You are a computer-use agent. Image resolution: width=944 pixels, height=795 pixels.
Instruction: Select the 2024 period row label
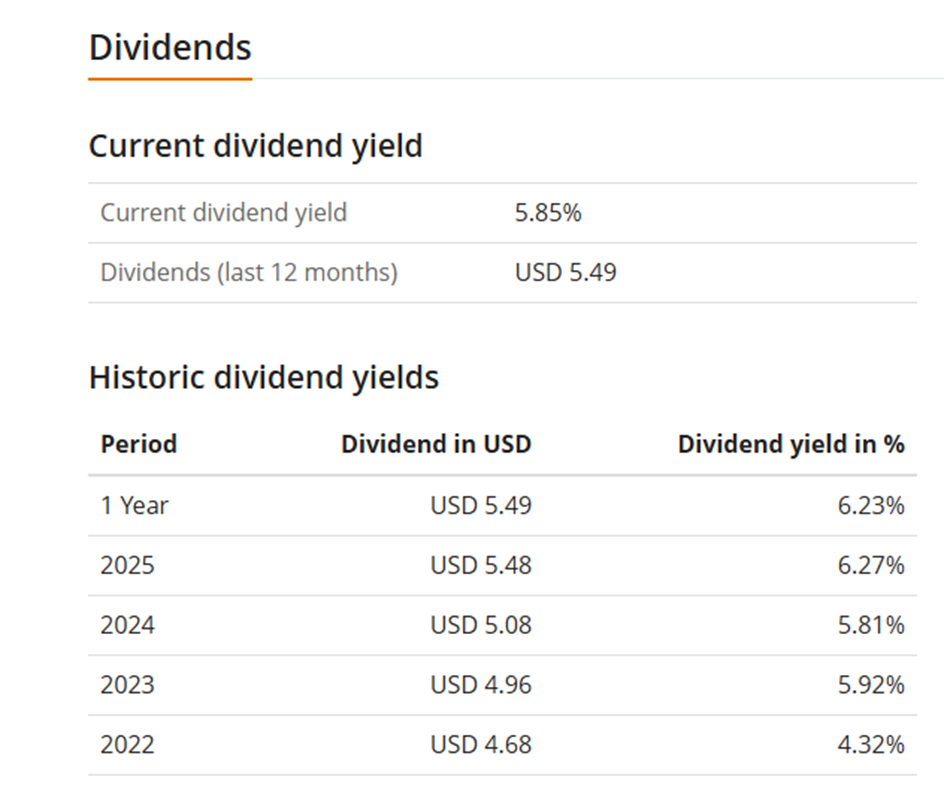point(128,626)
